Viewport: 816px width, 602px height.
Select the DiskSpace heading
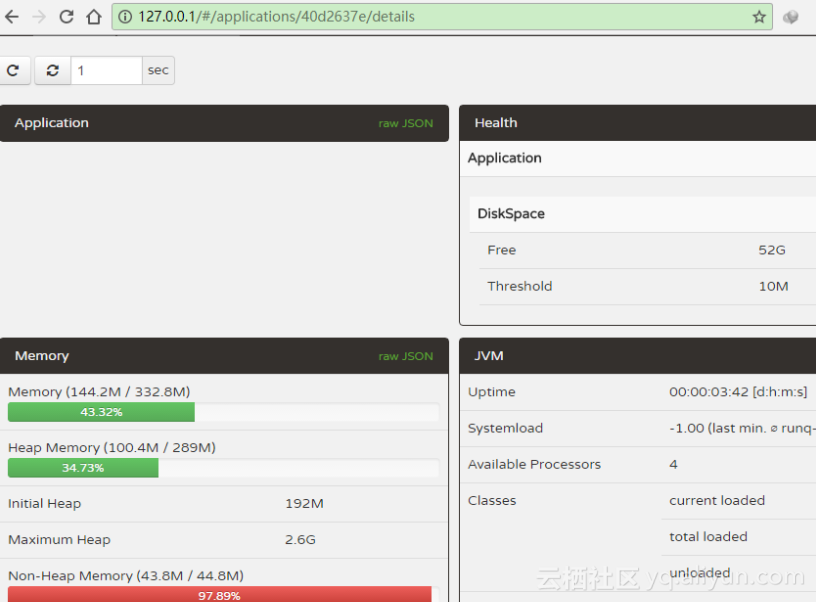tap(511, 214)
